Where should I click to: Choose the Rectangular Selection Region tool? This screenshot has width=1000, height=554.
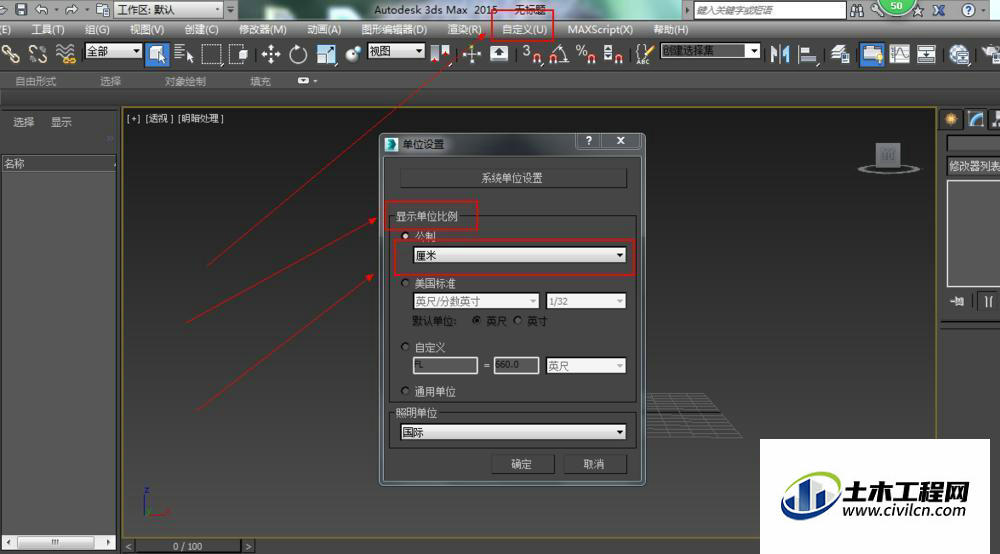point(212,54)
